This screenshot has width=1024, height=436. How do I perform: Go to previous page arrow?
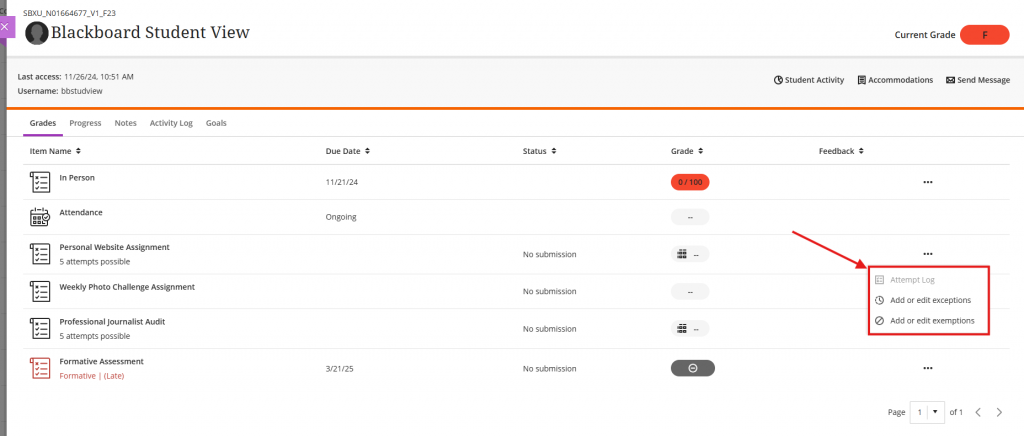[978, 412]
